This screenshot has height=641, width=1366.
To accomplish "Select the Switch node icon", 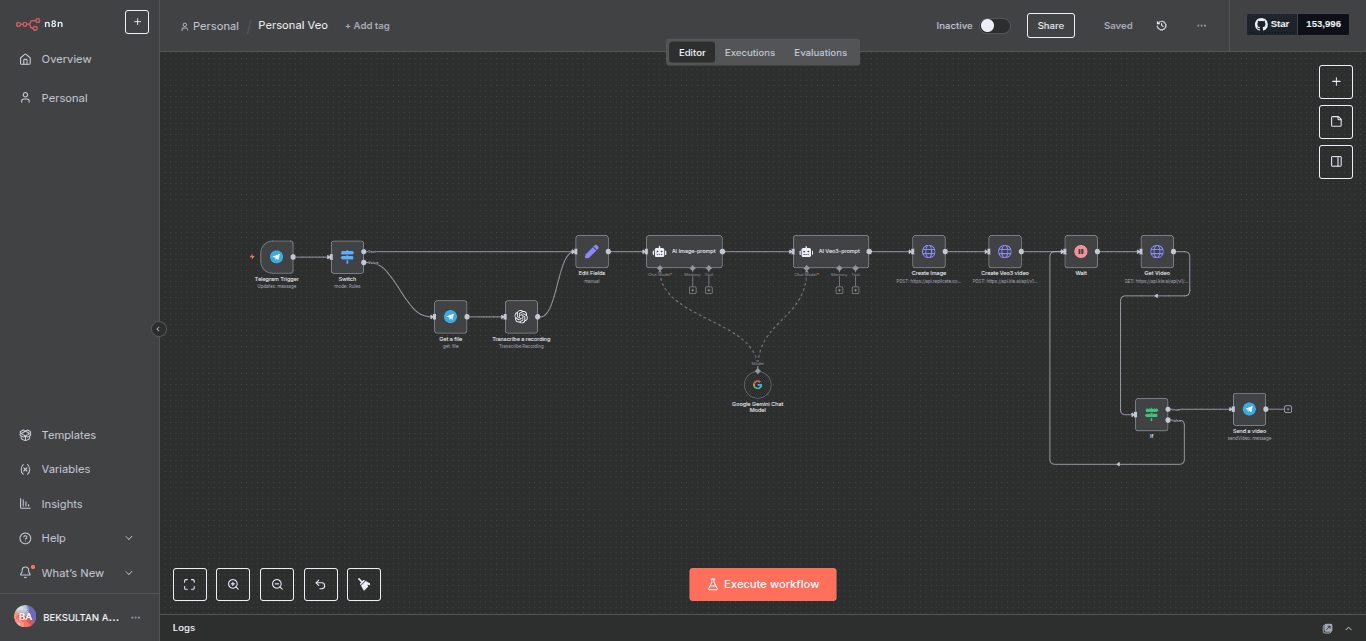I will tap(347, 257).
